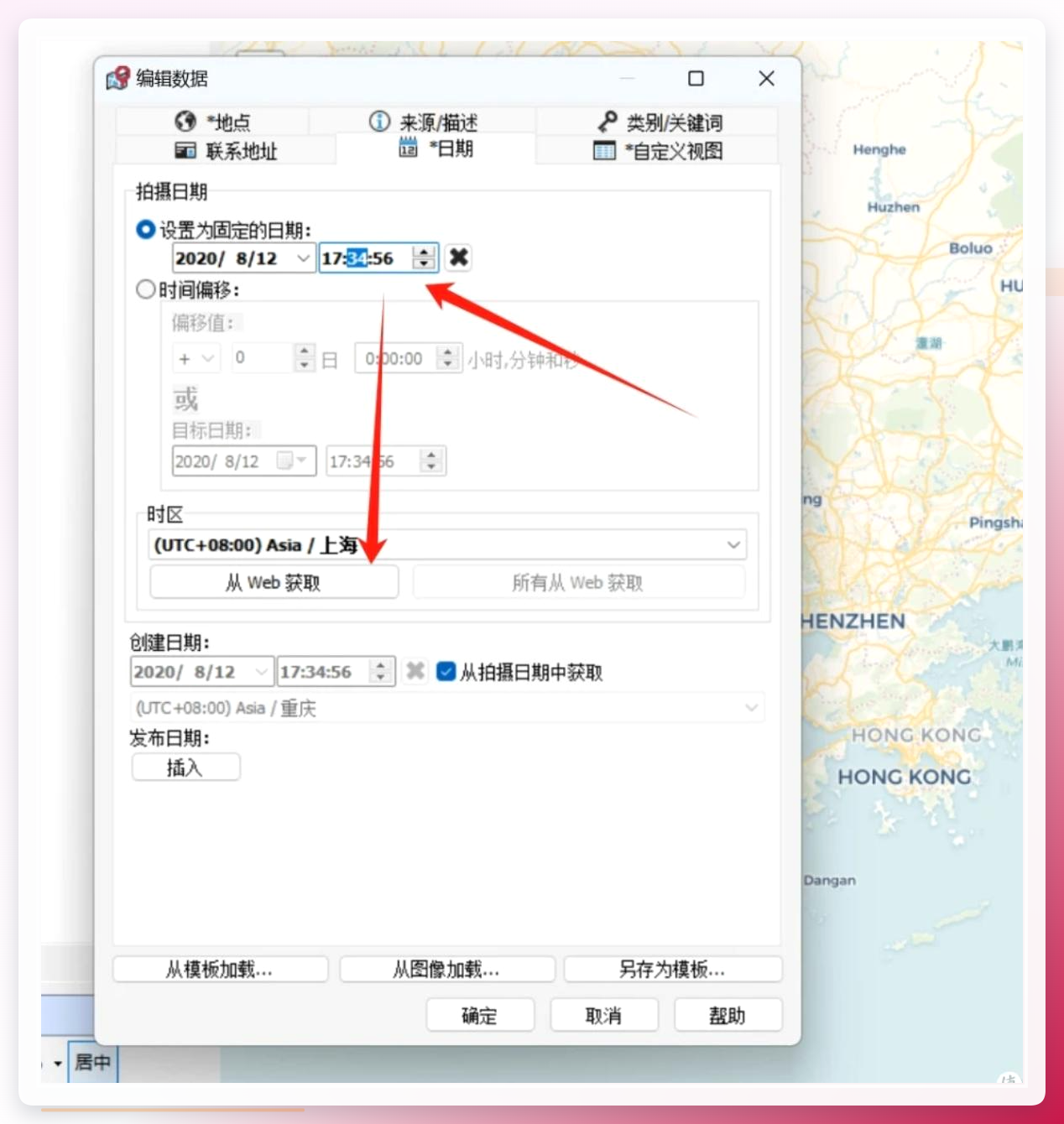
Task: Open the creation date 2020/8/12 dropdown
Action: point(262,672)
